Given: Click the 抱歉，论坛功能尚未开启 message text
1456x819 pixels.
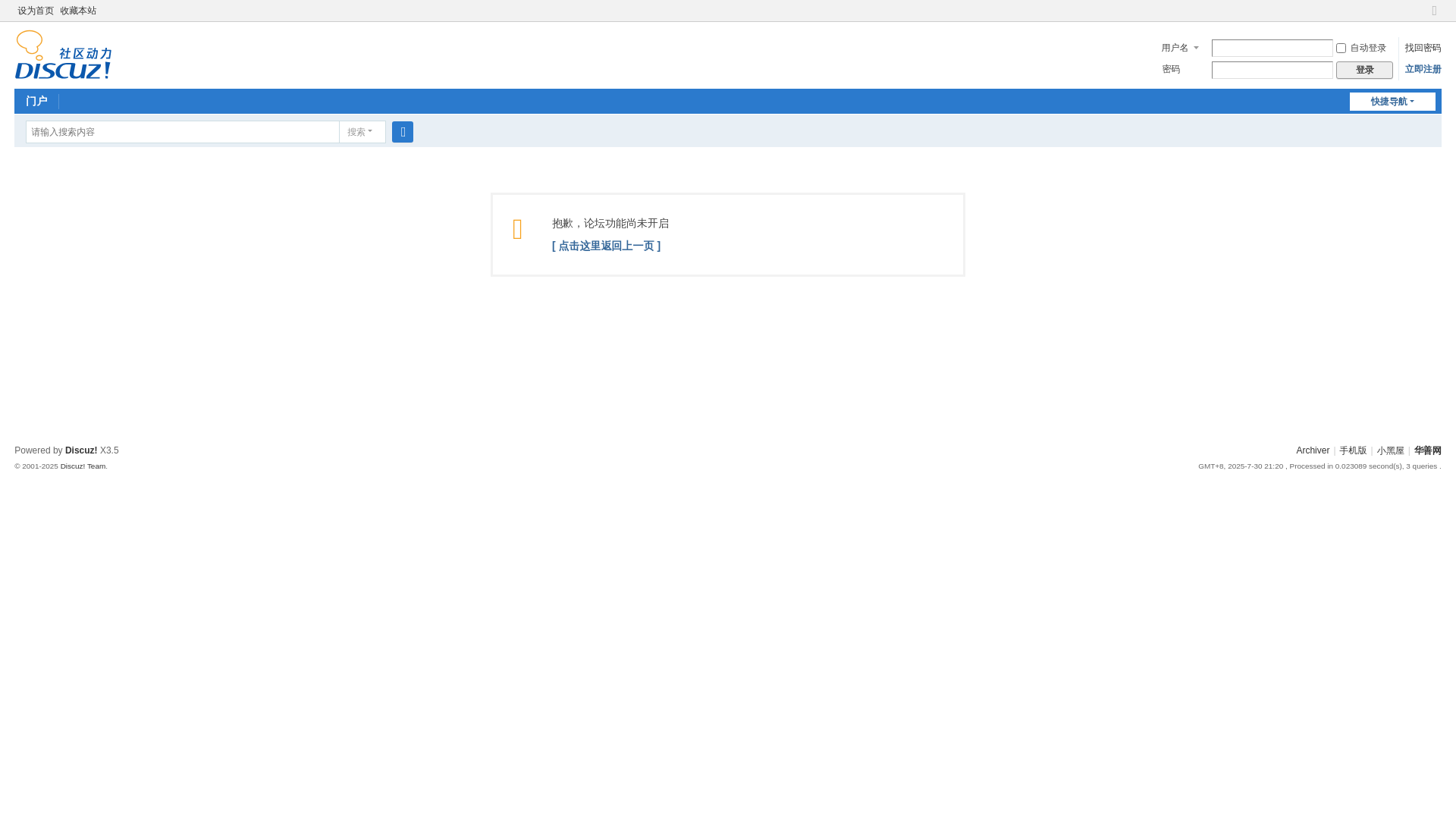Looking at the screenshot, I should [610, 223].
